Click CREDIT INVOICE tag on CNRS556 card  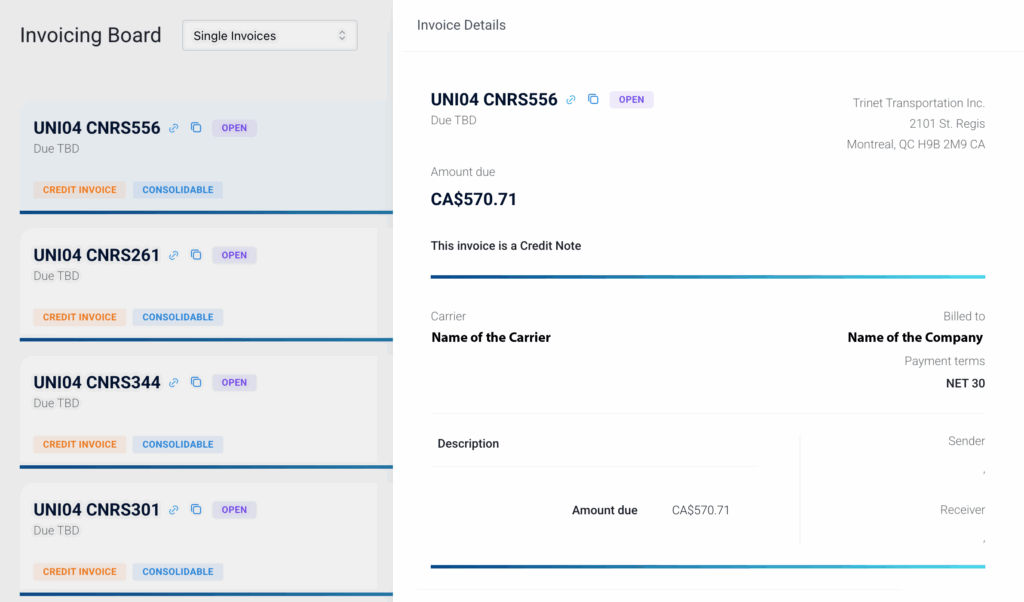(x=79, y=190)
